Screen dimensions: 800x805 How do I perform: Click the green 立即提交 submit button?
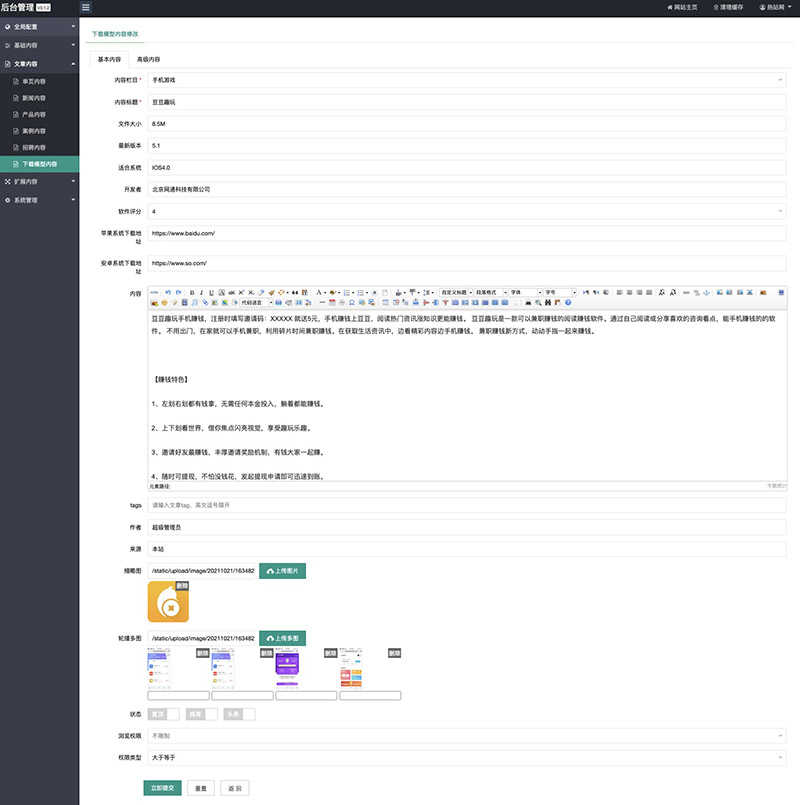[x=162, y=788]
